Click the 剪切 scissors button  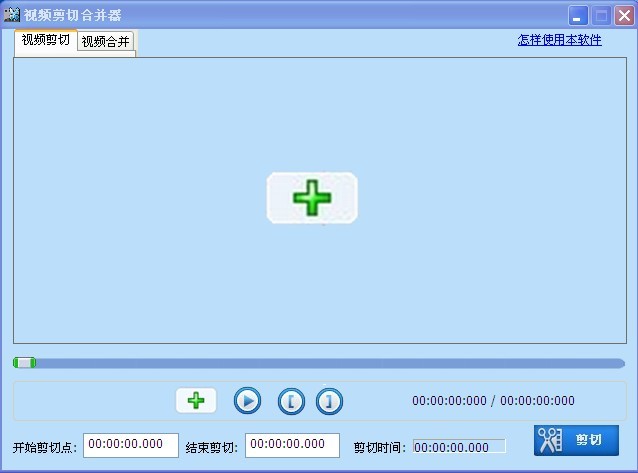pos(577,440)
